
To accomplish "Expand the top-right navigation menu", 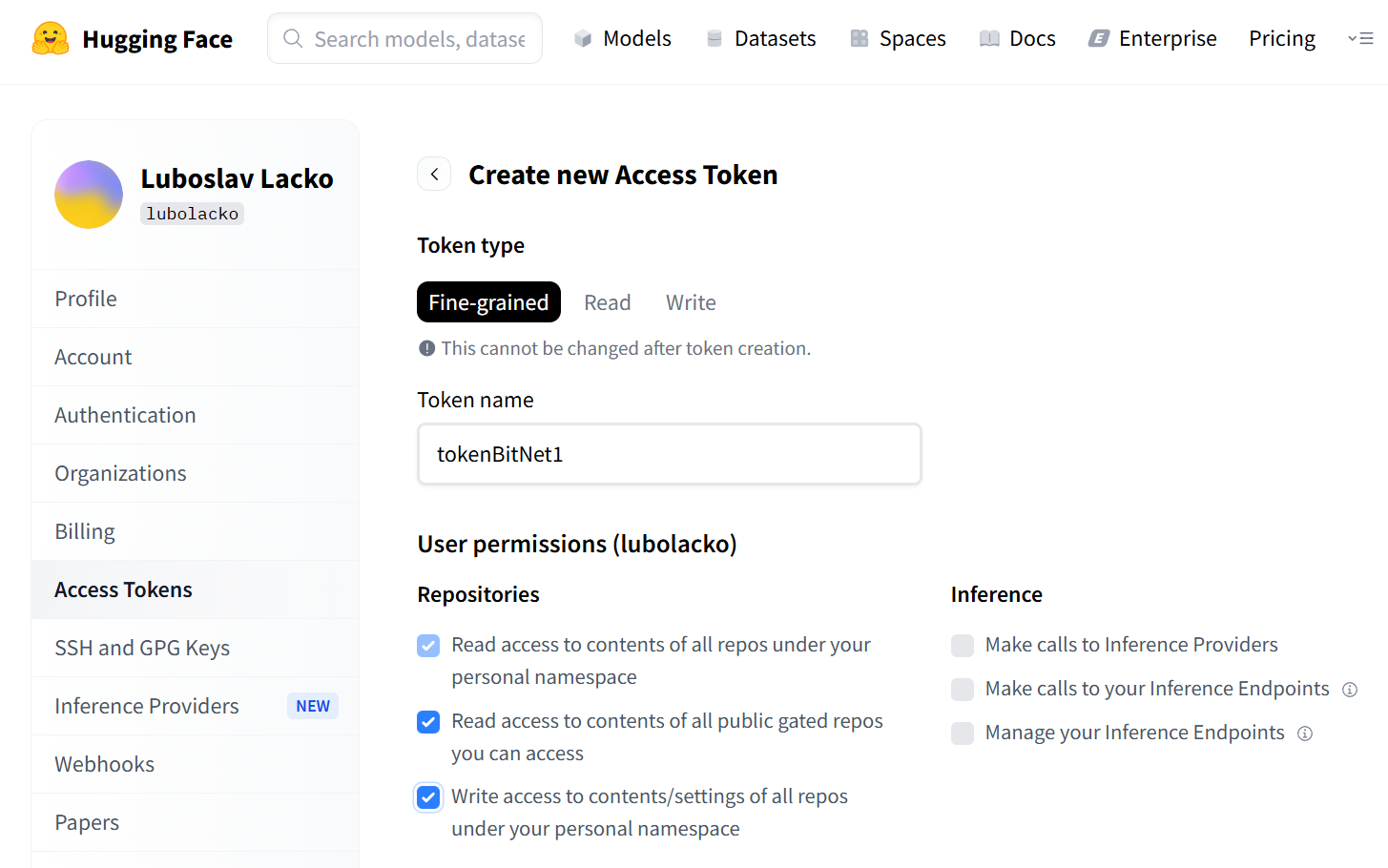I will pyautogui.click(x=1360, y=39).
